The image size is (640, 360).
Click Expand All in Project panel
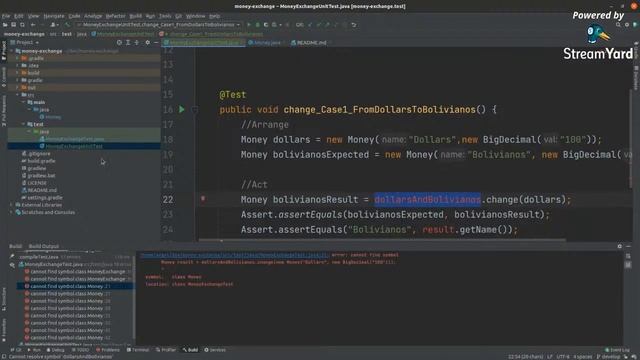(x=128, y=42)
